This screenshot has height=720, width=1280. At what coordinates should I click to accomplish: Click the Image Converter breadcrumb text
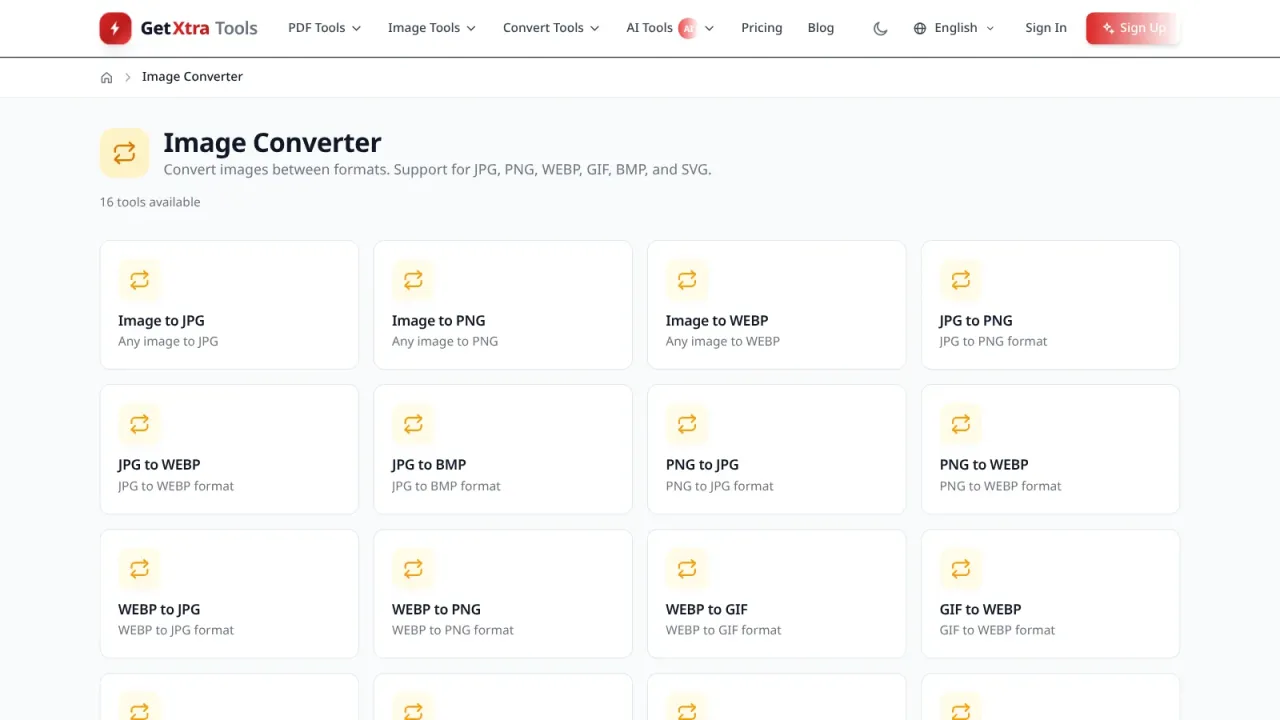192,77
